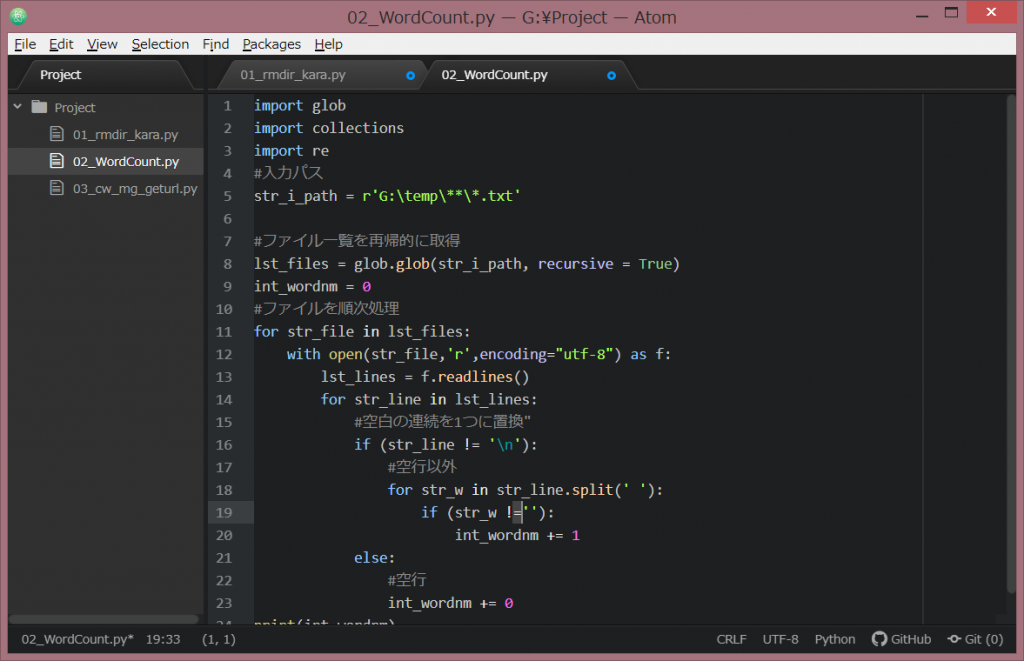This screenshot has width=1024, height=661.
Task: Click line number 23 in gutter
Action: coord(224,603)
